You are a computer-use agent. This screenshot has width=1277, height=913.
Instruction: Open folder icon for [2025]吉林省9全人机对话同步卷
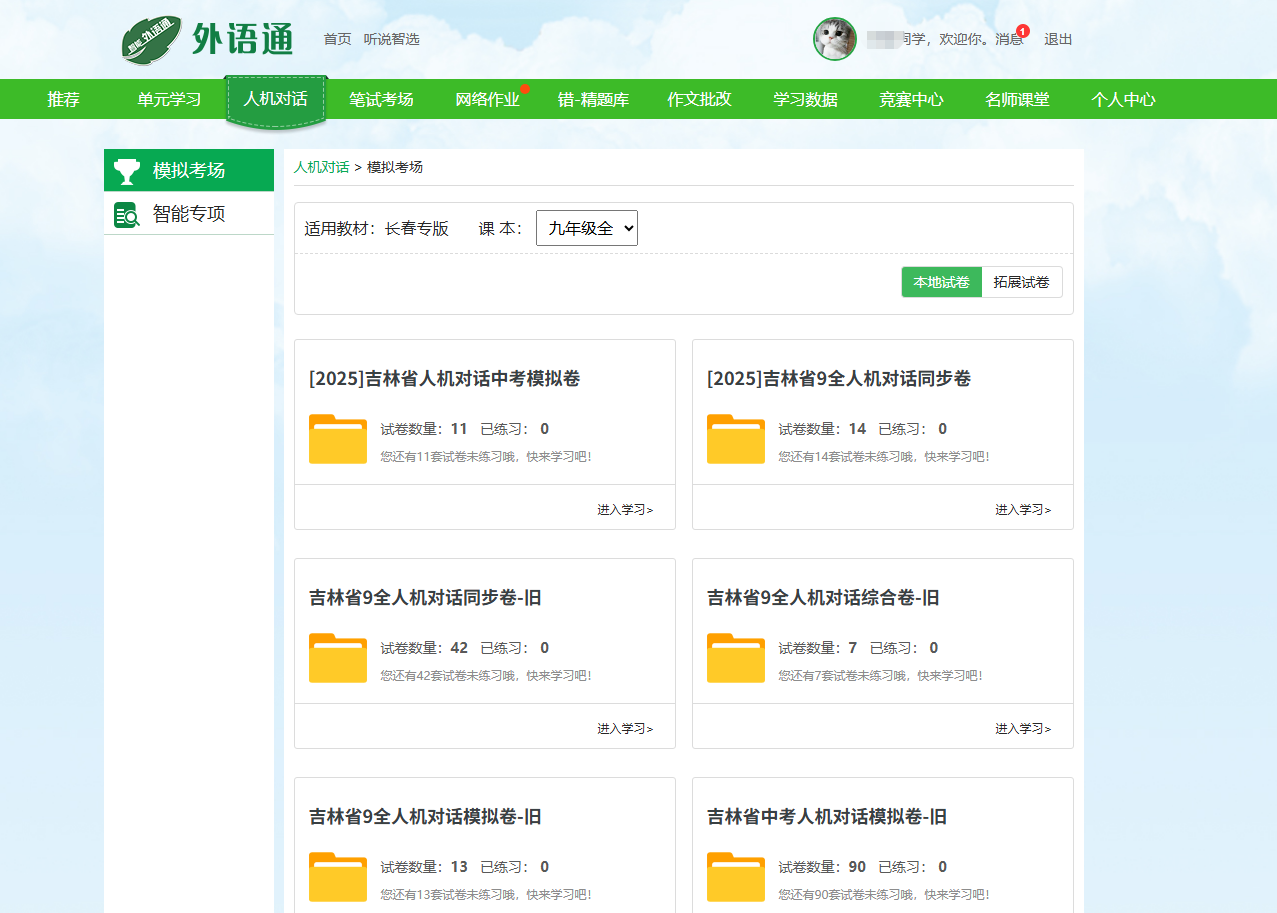[735, 439]
